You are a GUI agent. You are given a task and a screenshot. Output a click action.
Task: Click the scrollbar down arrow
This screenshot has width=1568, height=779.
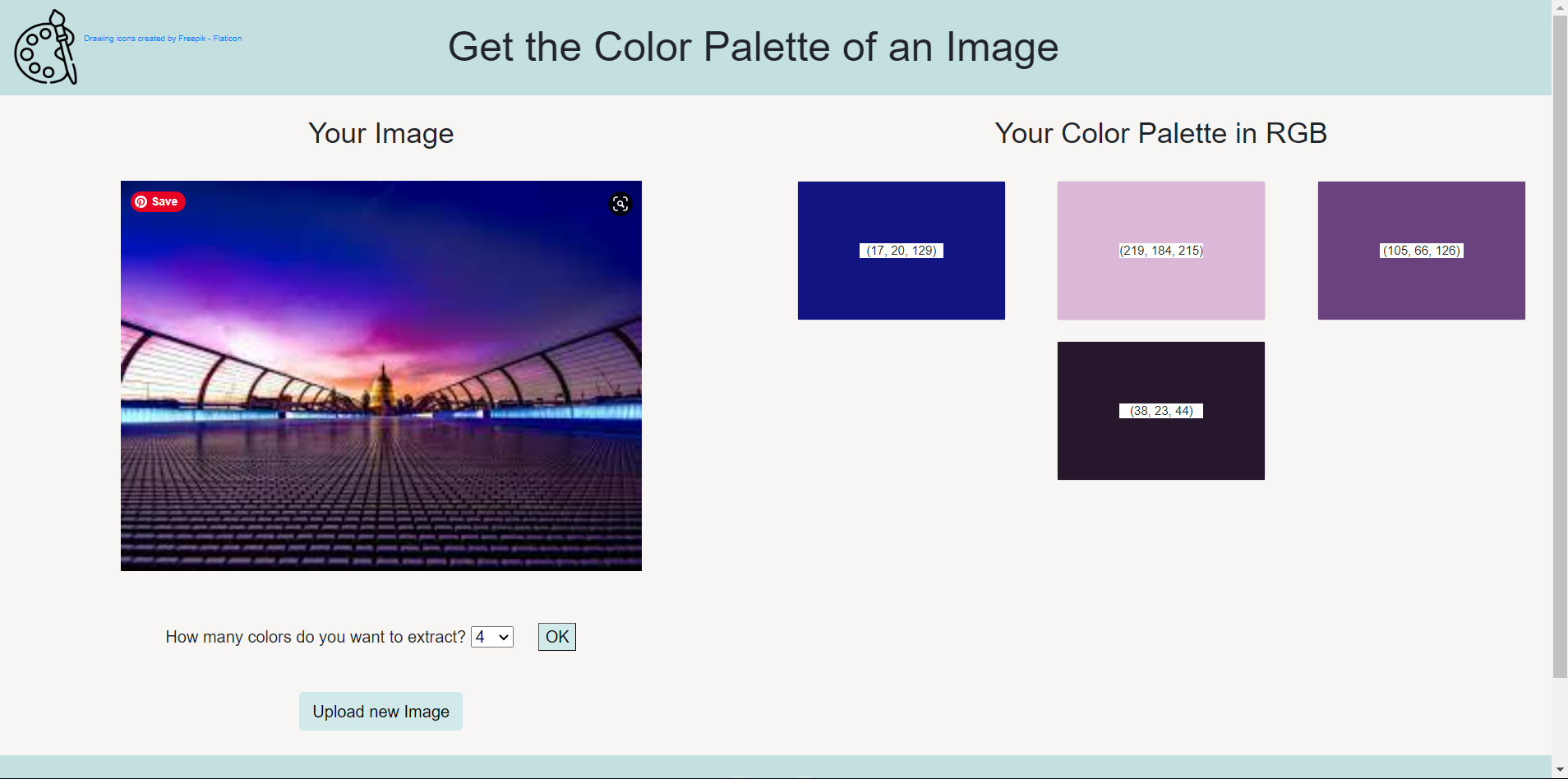click(1559, 771)
